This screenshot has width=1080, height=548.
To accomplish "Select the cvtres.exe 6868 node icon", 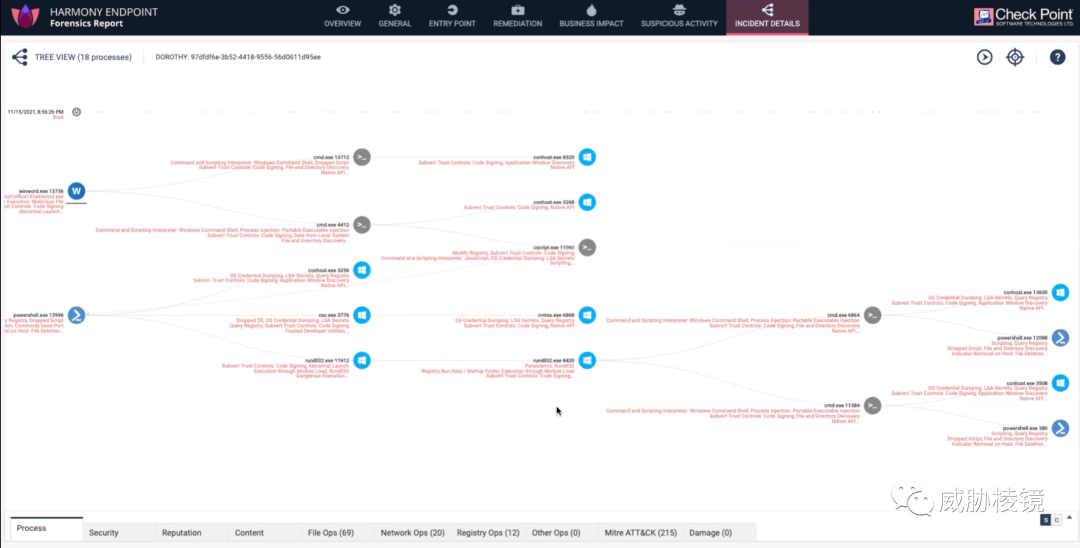I will tap(587, 315).
